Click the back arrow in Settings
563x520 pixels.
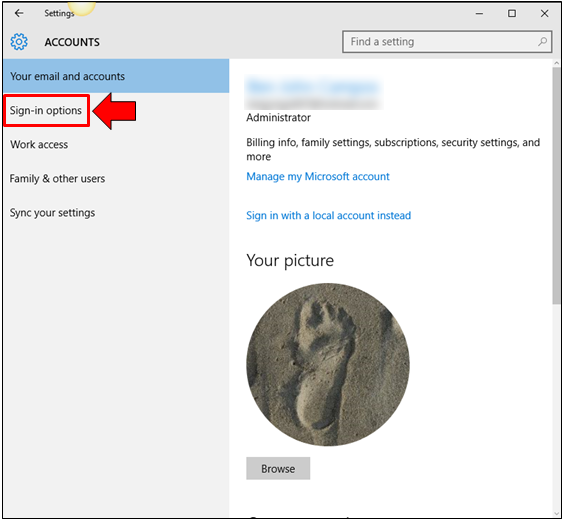point(19,13)
